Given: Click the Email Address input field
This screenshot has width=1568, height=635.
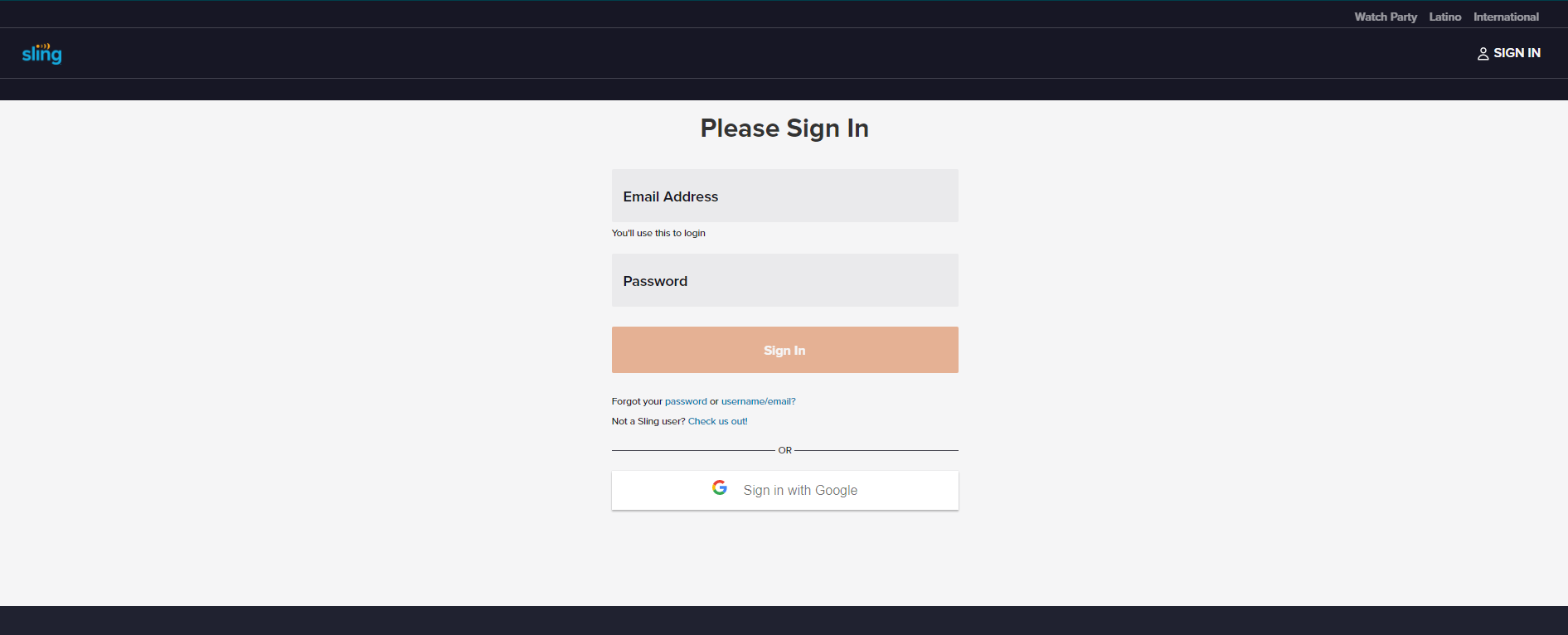Looking at the screenshot, I should coord(784,196).
